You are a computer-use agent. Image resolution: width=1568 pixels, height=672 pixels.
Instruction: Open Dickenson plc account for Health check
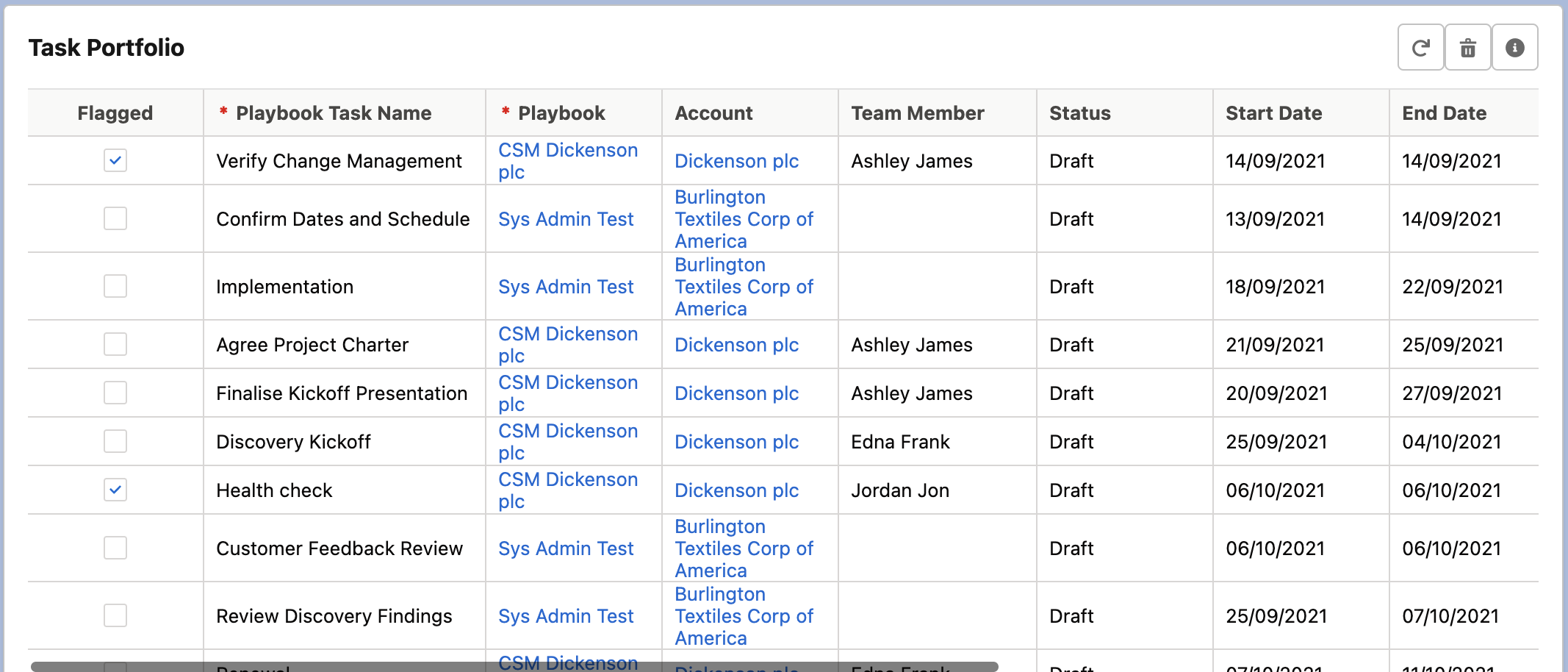click(x=736, y=490)
